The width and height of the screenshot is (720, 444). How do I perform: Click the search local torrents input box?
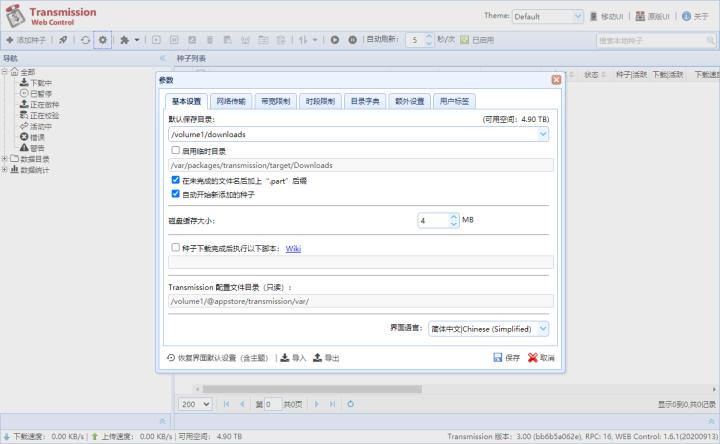coord(652,40)
